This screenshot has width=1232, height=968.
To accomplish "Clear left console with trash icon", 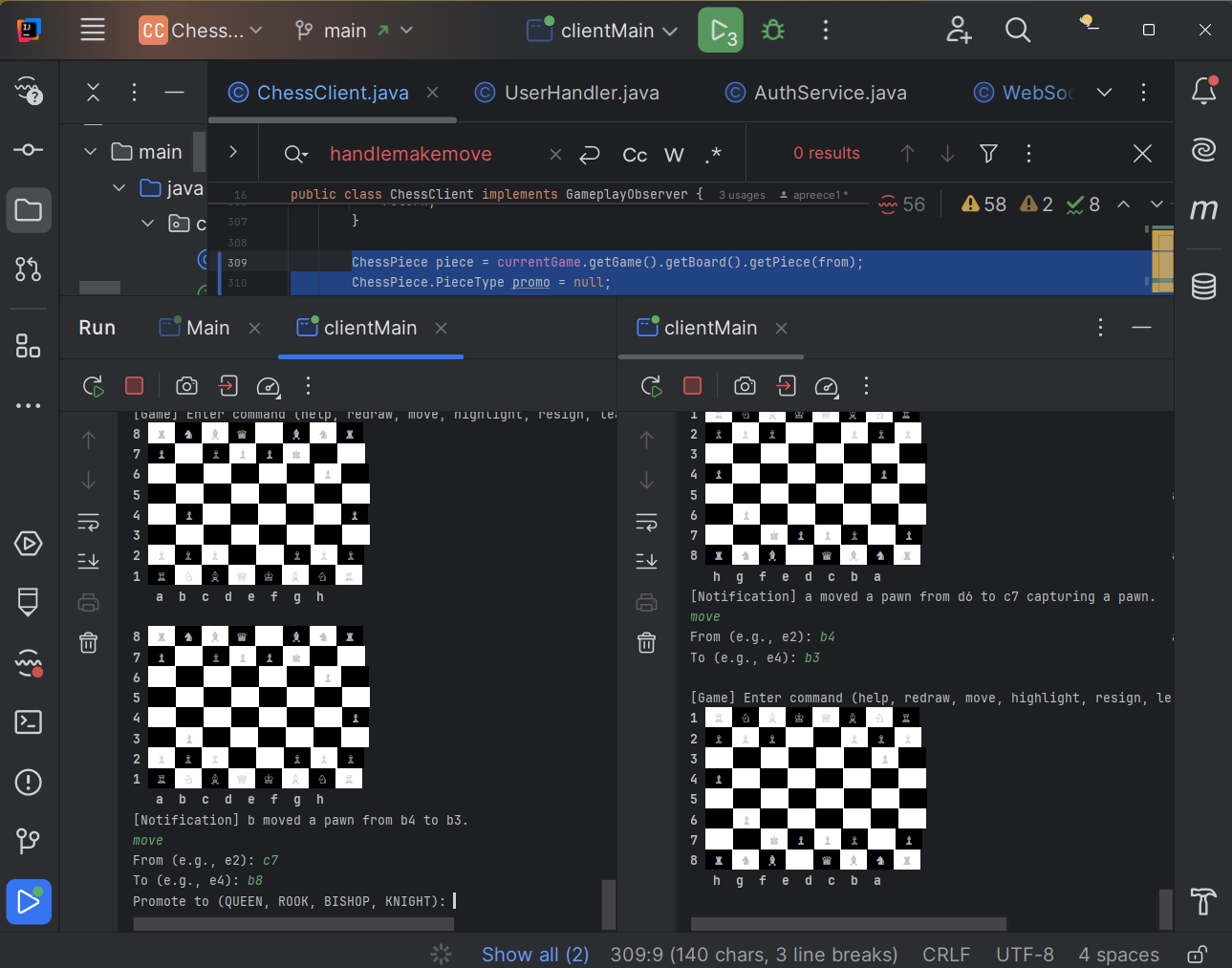I will click(89, 642).
